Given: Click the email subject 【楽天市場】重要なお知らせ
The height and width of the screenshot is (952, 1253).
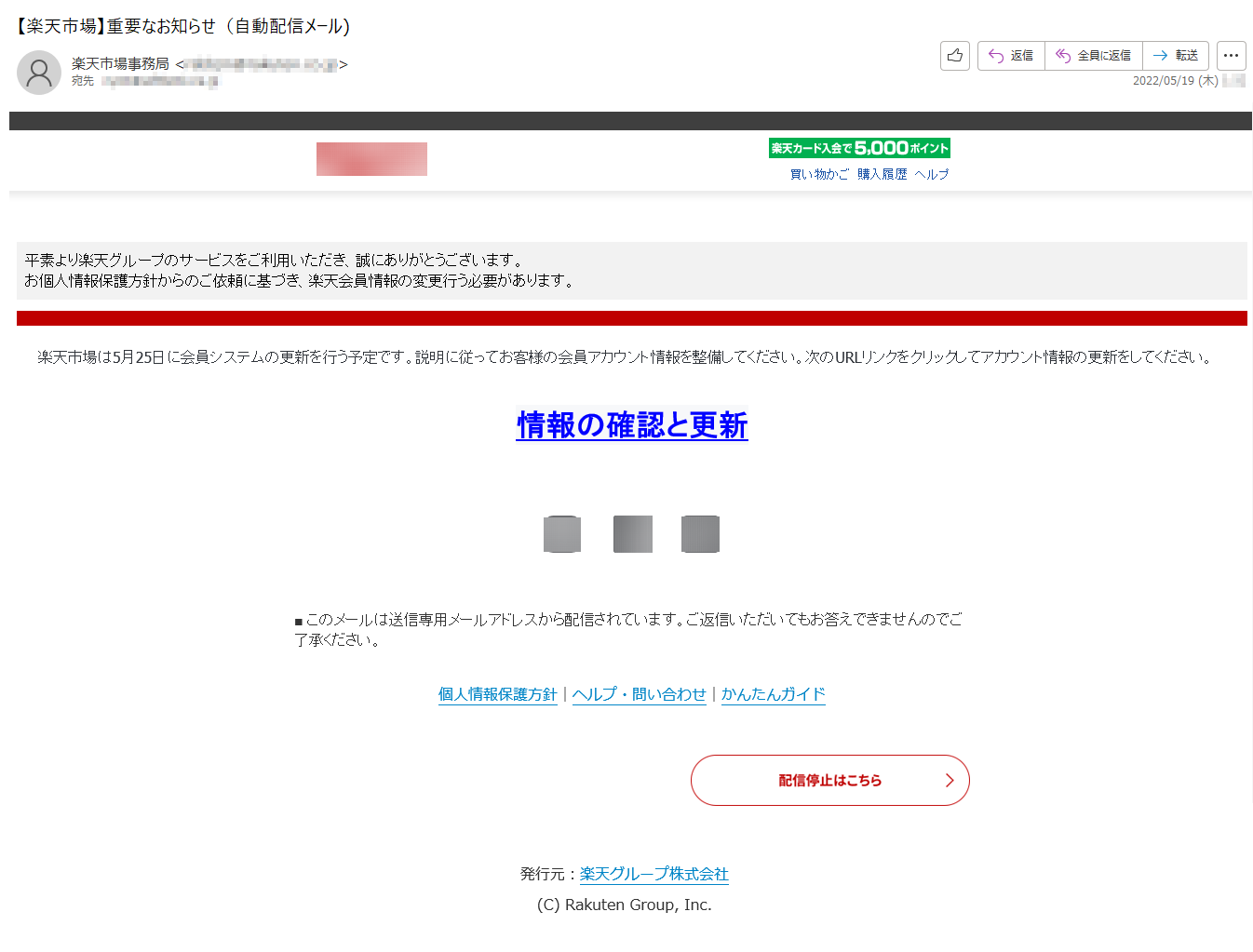Looking at the screenshot, I should pyautogui.click(x=182, y=26).
